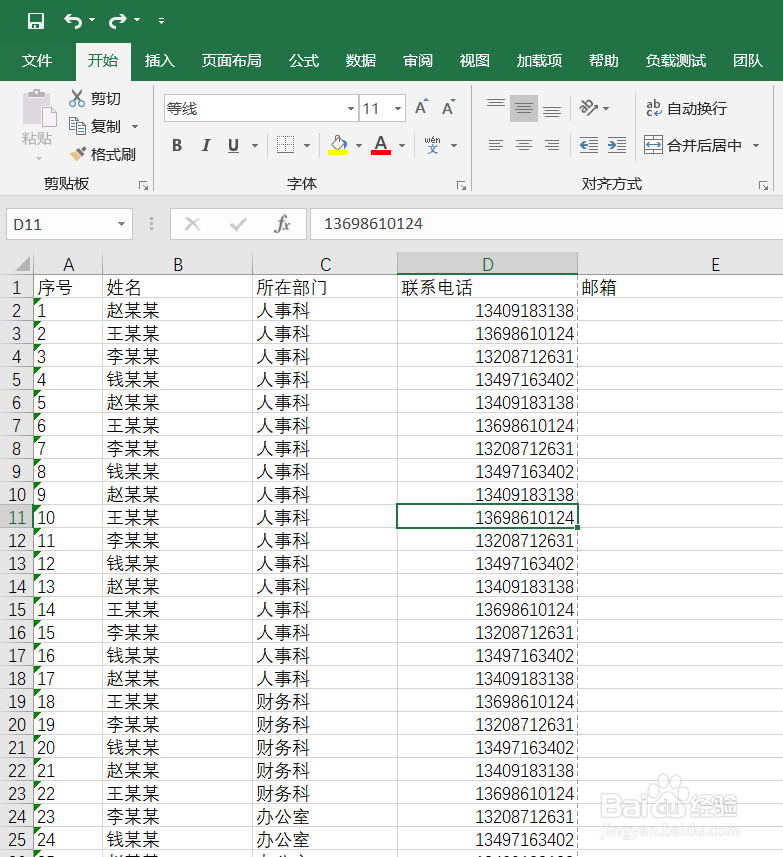
Task: Switch to the 视图 tab
Action: point(474,60)
